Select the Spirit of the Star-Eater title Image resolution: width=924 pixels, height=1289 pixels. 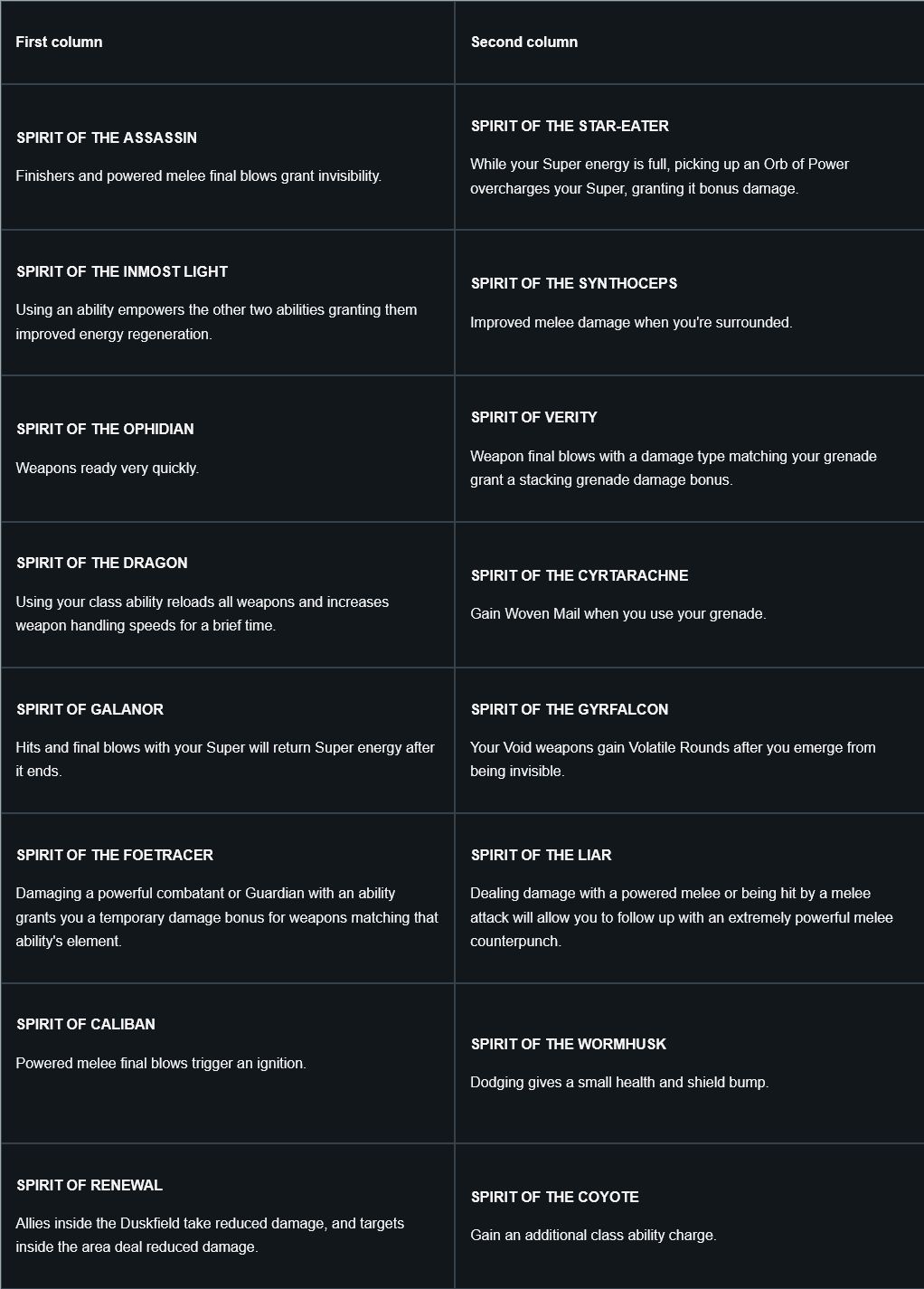pyautogui.click(x=570, y=126)
